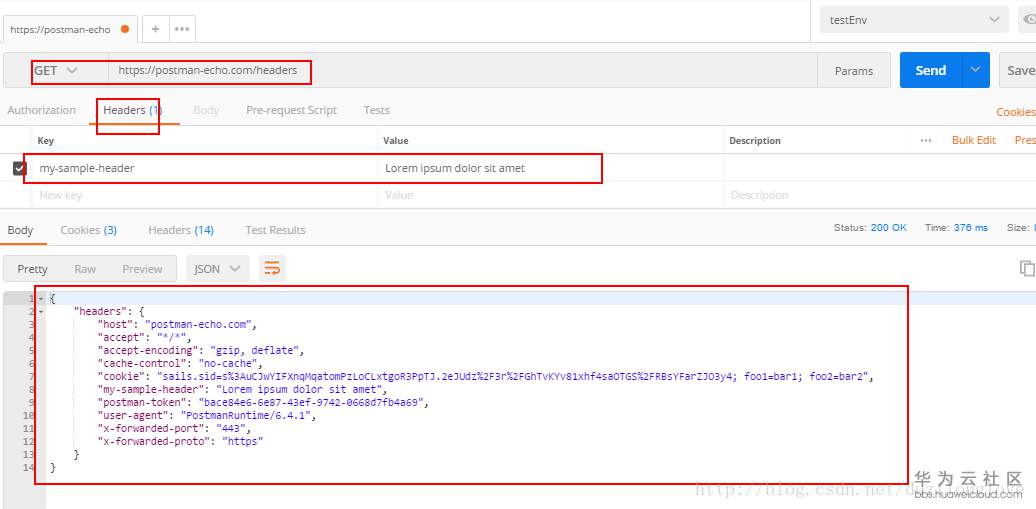Click the Key column header
The height and width of the screenshot is (509, 1036).
coord(46,140)
